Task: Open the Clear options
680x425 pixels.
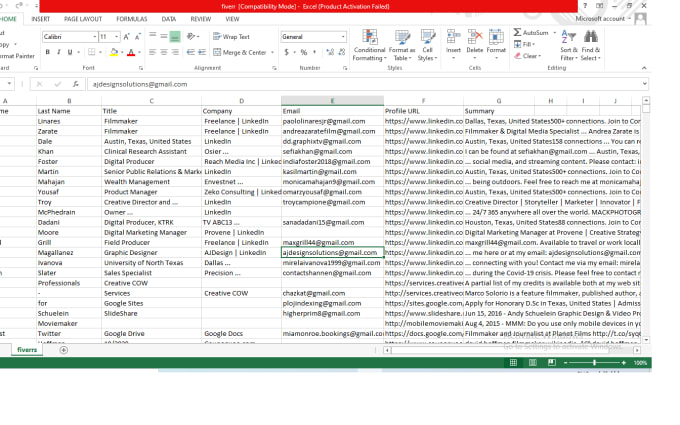Action: 527,56
